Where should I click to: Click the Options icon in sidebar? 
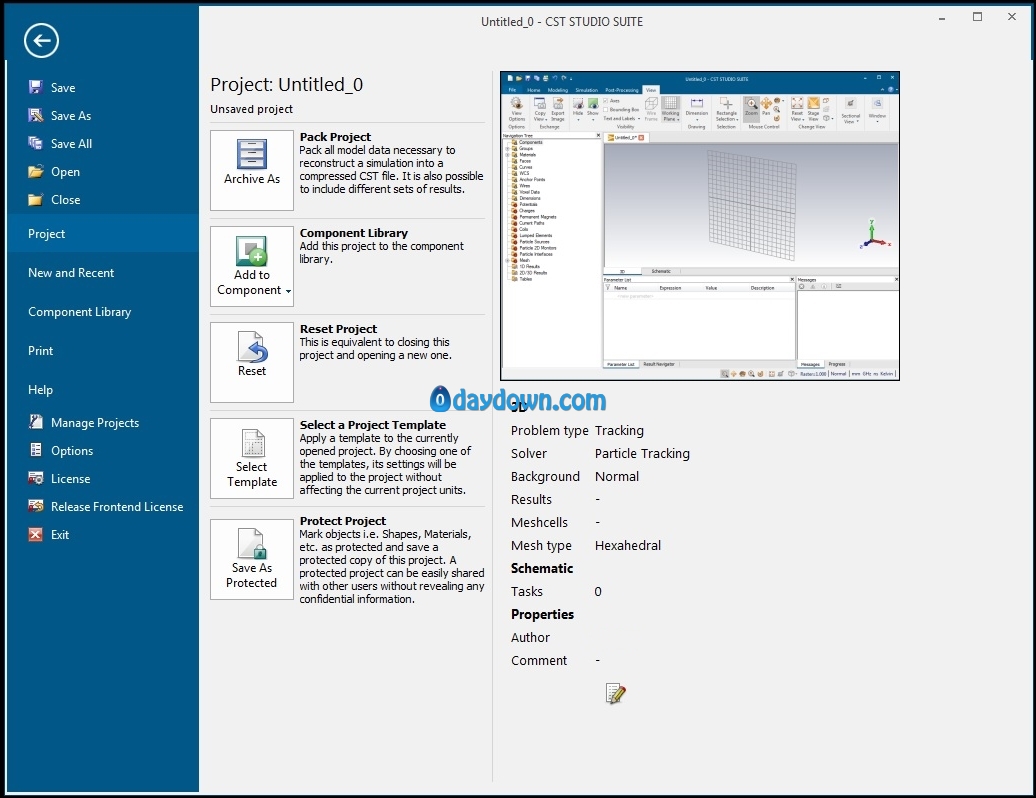36,451
